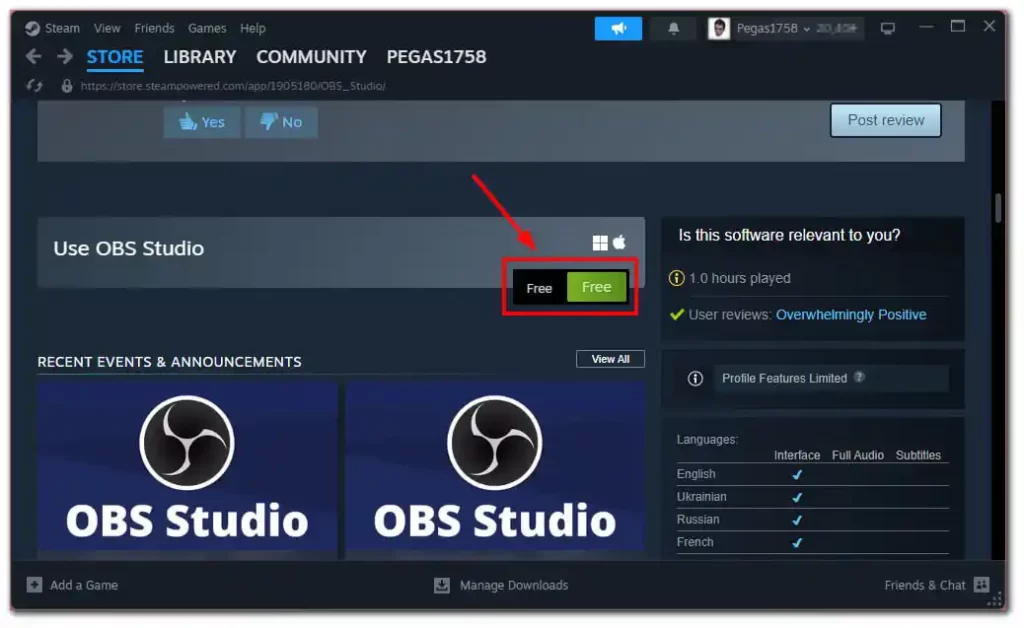Click the store URL address text
1024x628 pixels.
pos(233,86)
